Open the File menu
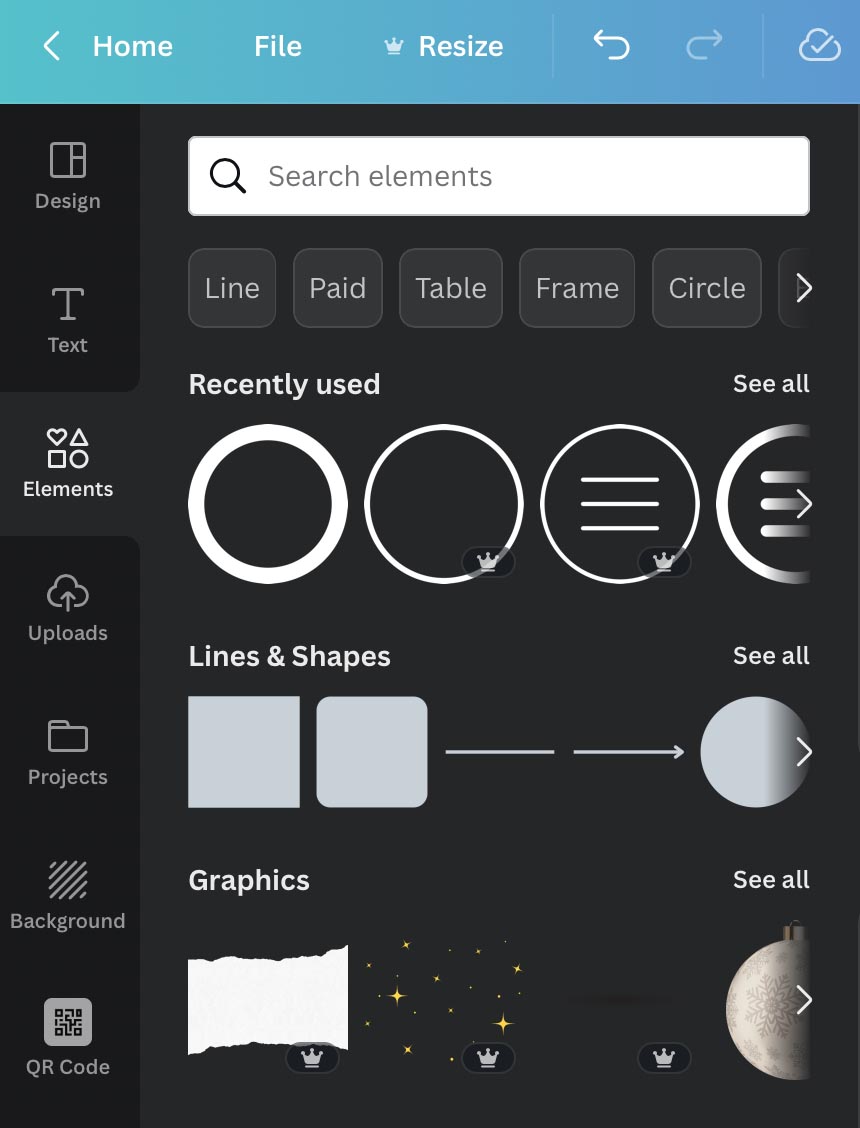The height and width of the screenshot is (1128, 860). click(278, 47)
